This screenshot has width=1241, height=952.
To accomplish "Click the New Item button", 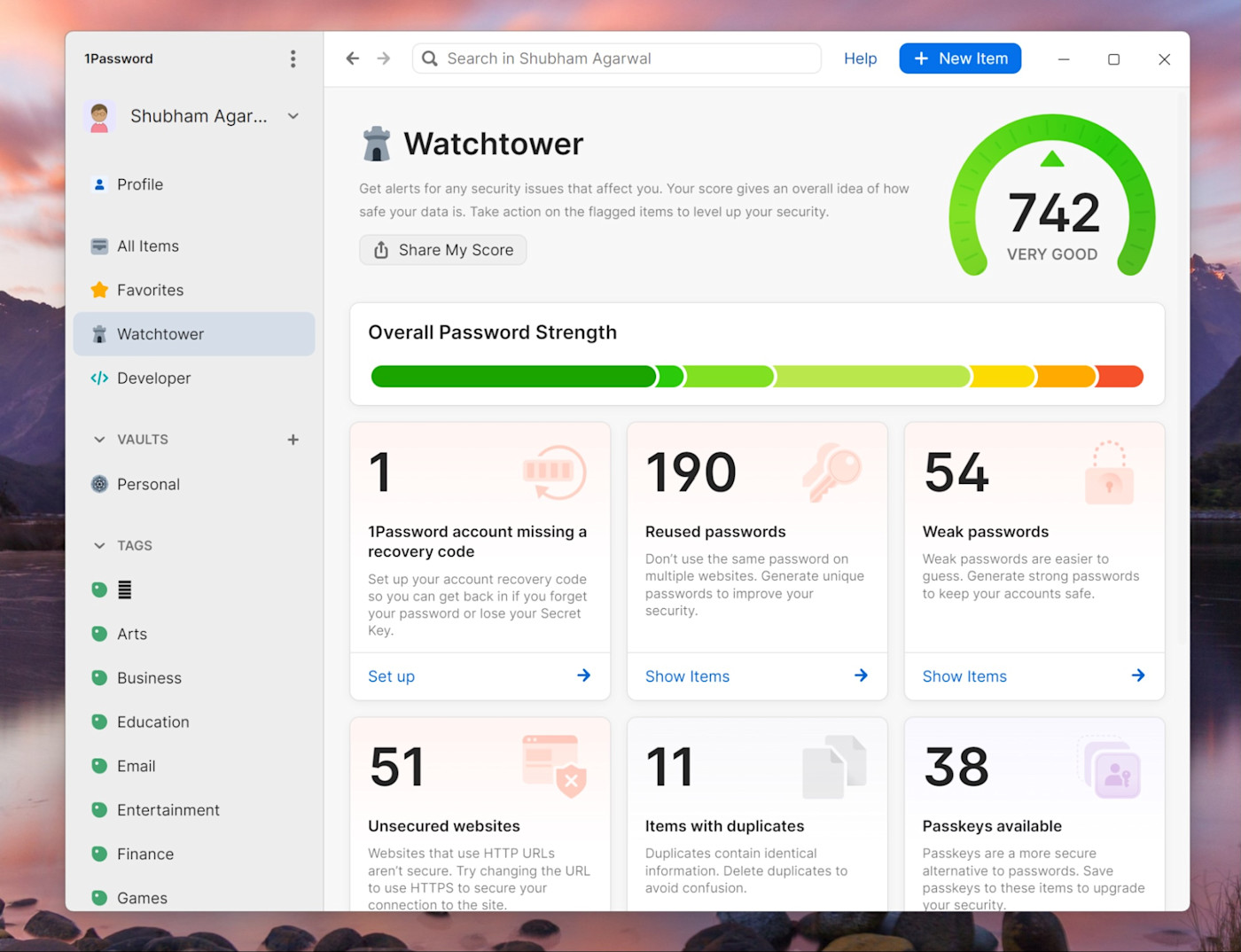I will coord(960,59).
